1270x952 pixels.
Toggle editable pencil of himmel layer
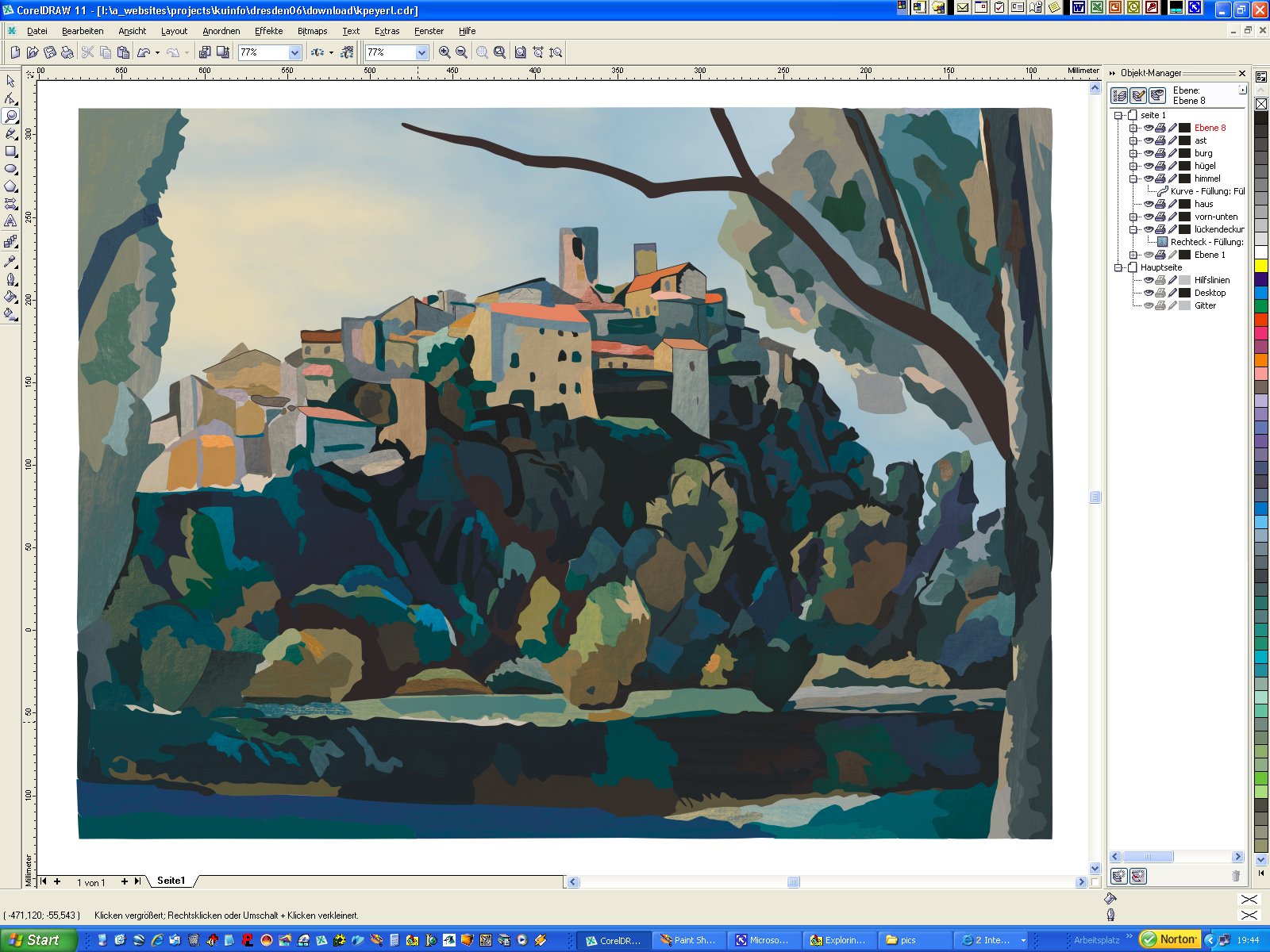point(1172,178)
